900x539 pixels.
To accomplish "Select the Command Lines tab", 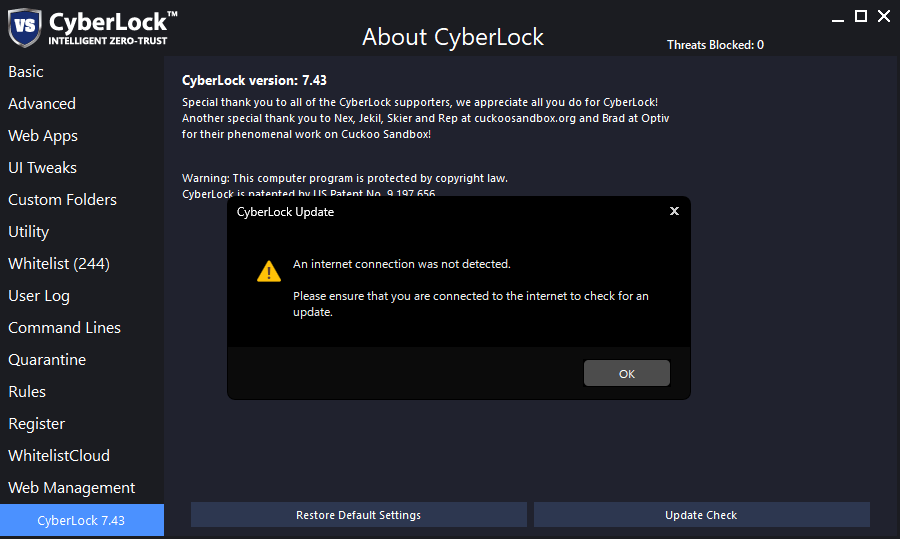I will click(64, 328).
